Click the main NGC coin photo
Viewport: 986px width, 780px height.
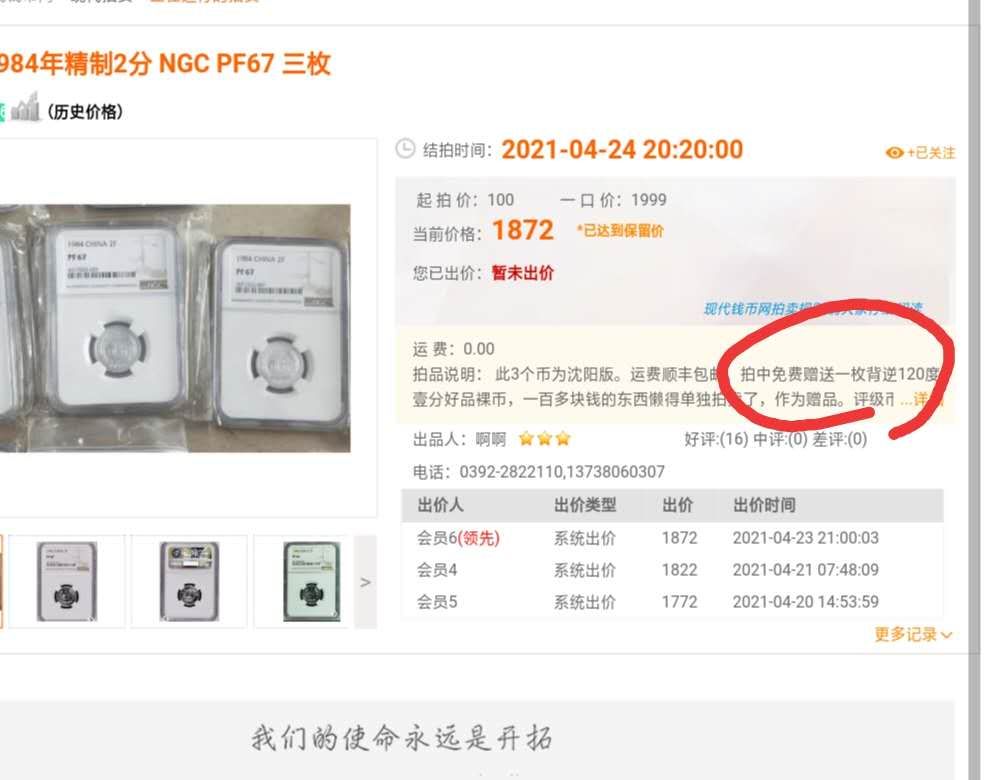point(175,328)
